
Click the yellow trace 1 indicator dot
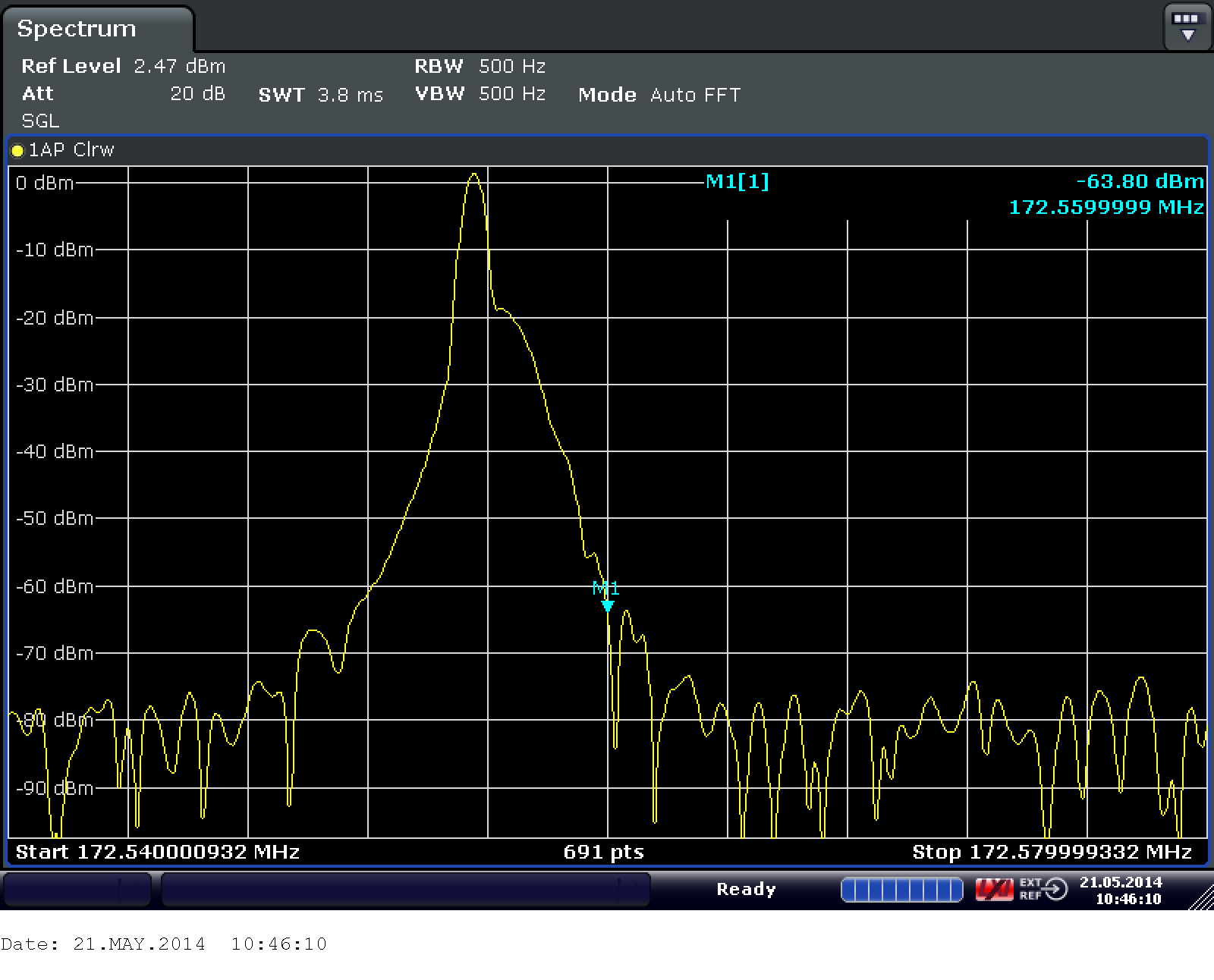(17, 150)
